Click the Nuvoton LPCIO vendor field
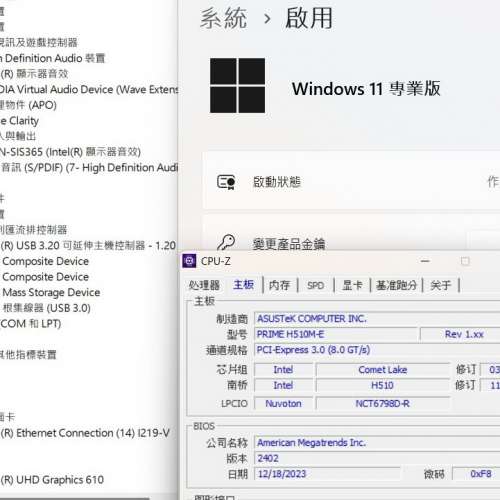This screenshot has height=500, width=500. click(x=283, y=404)
